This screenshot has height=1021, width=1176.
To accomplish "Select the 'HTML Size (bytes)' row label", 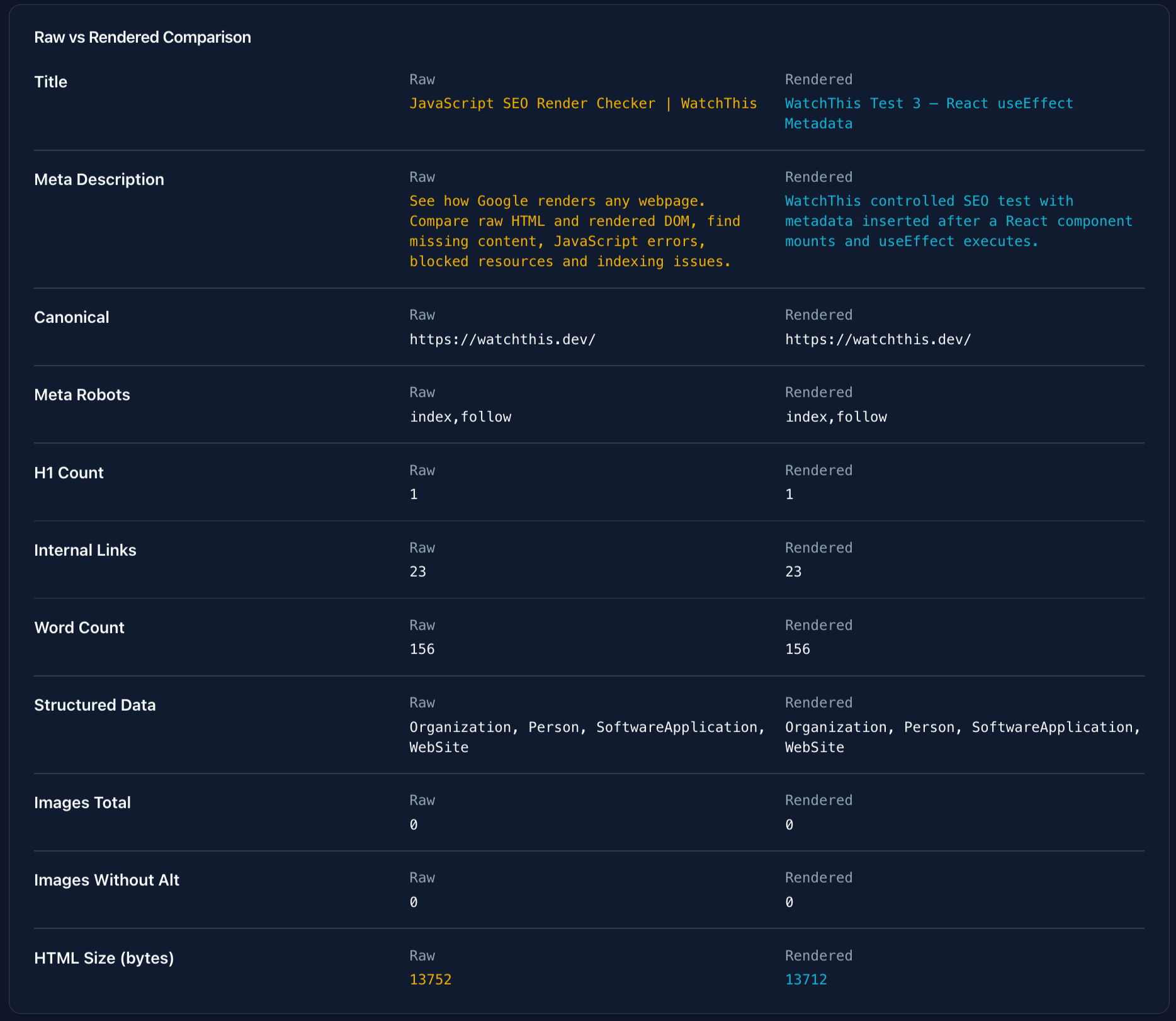I will click(x=104, y=958).
